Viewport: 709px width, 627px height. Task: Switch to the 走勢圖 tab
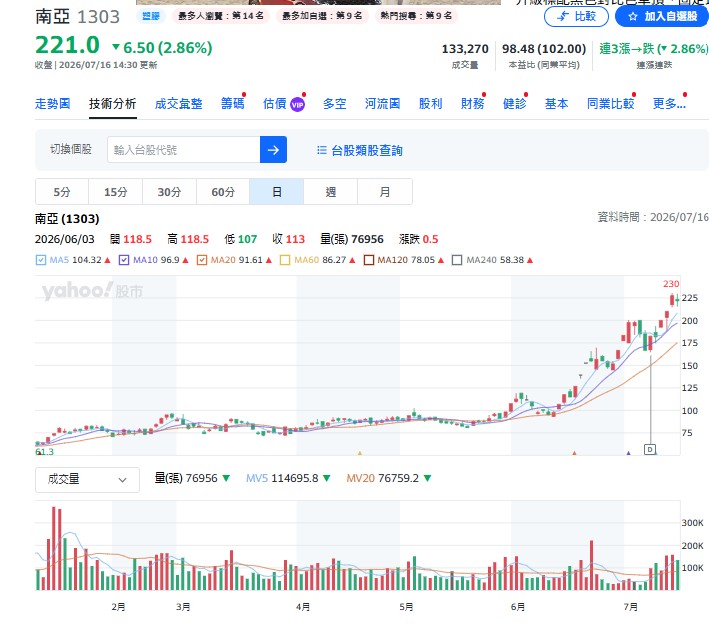52,104
